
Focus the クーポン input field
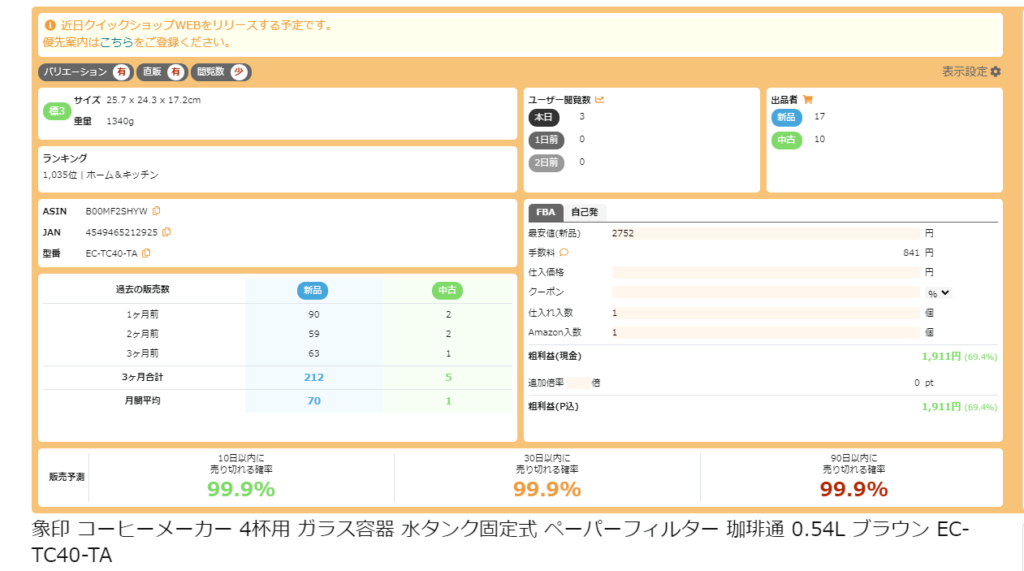point(765,292)
